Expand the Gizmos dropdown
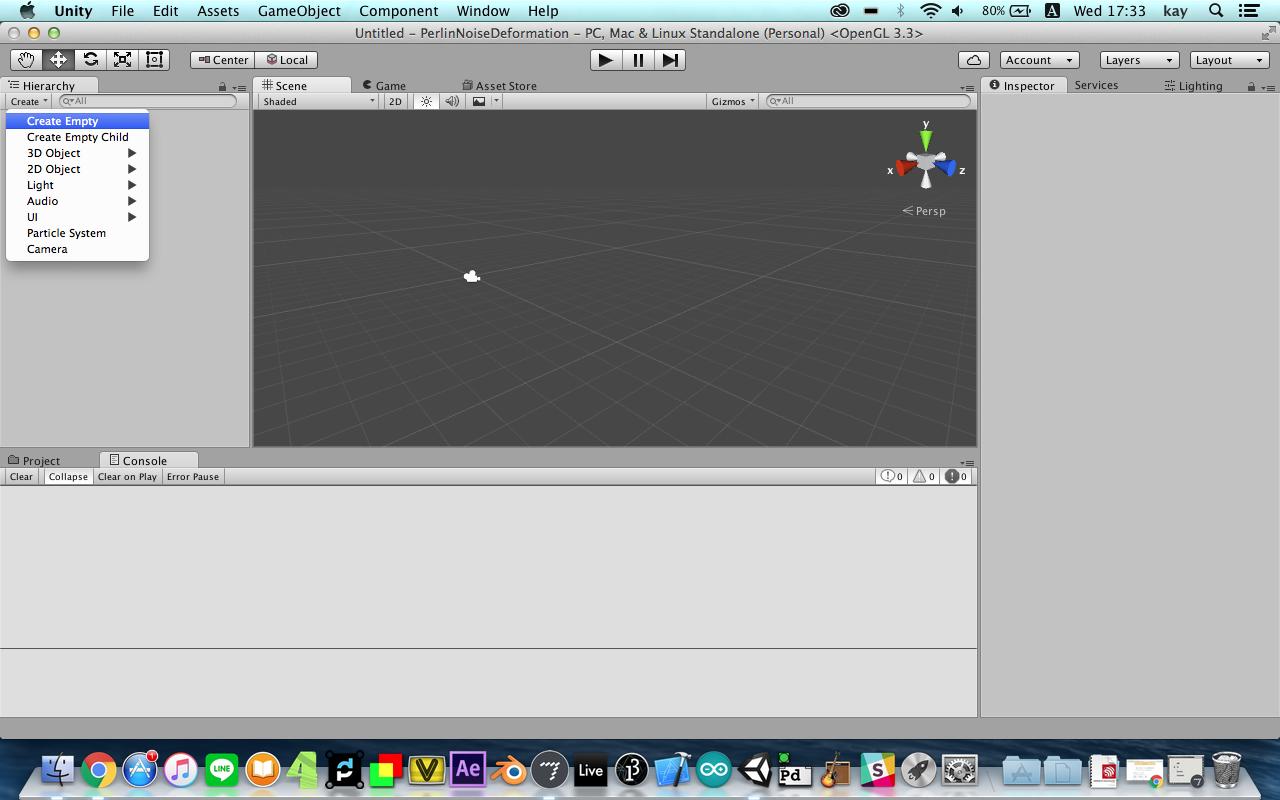This screenshot has height=800, width=1280. [x=732, y=101]
